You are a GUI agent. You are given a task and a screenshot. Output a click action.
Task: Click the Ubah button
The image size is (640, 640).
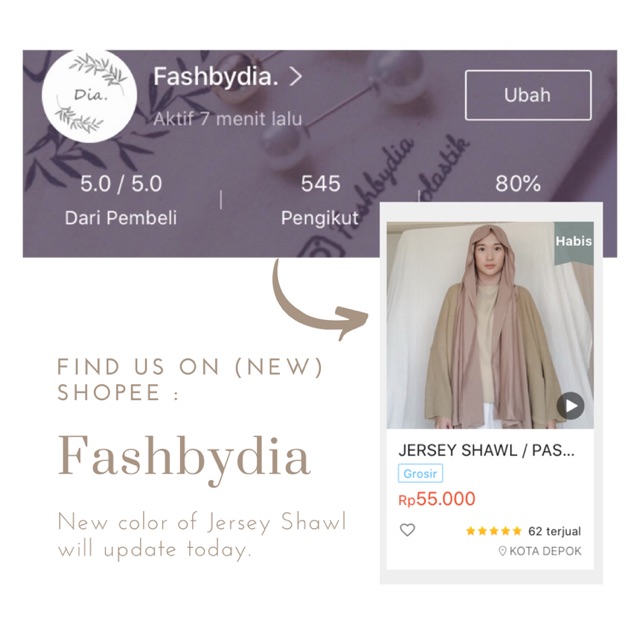pyautogui.click(x=528, y=95)
